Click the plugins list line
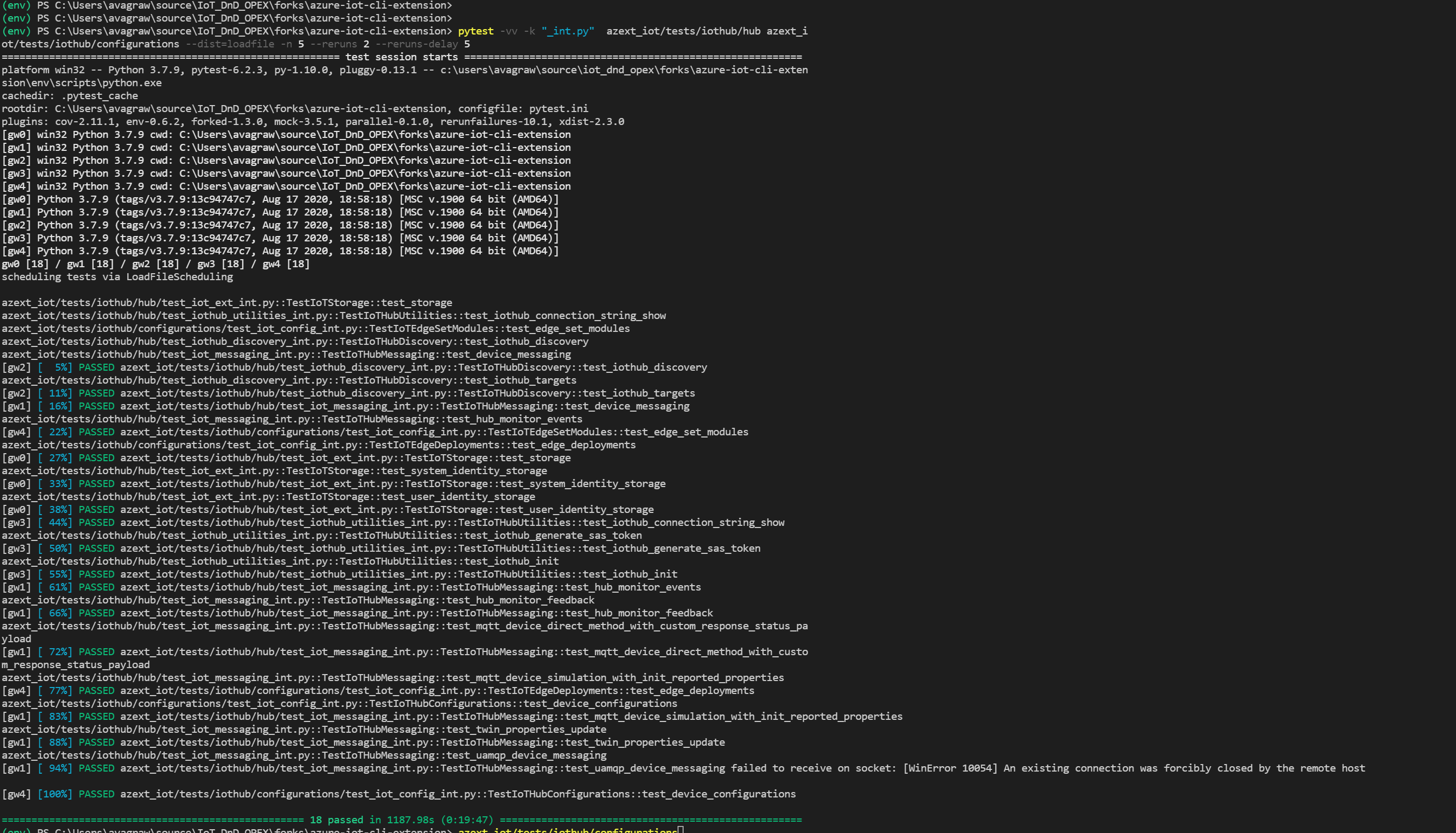This screenshot has width=1456, height=833. [312, 122]
